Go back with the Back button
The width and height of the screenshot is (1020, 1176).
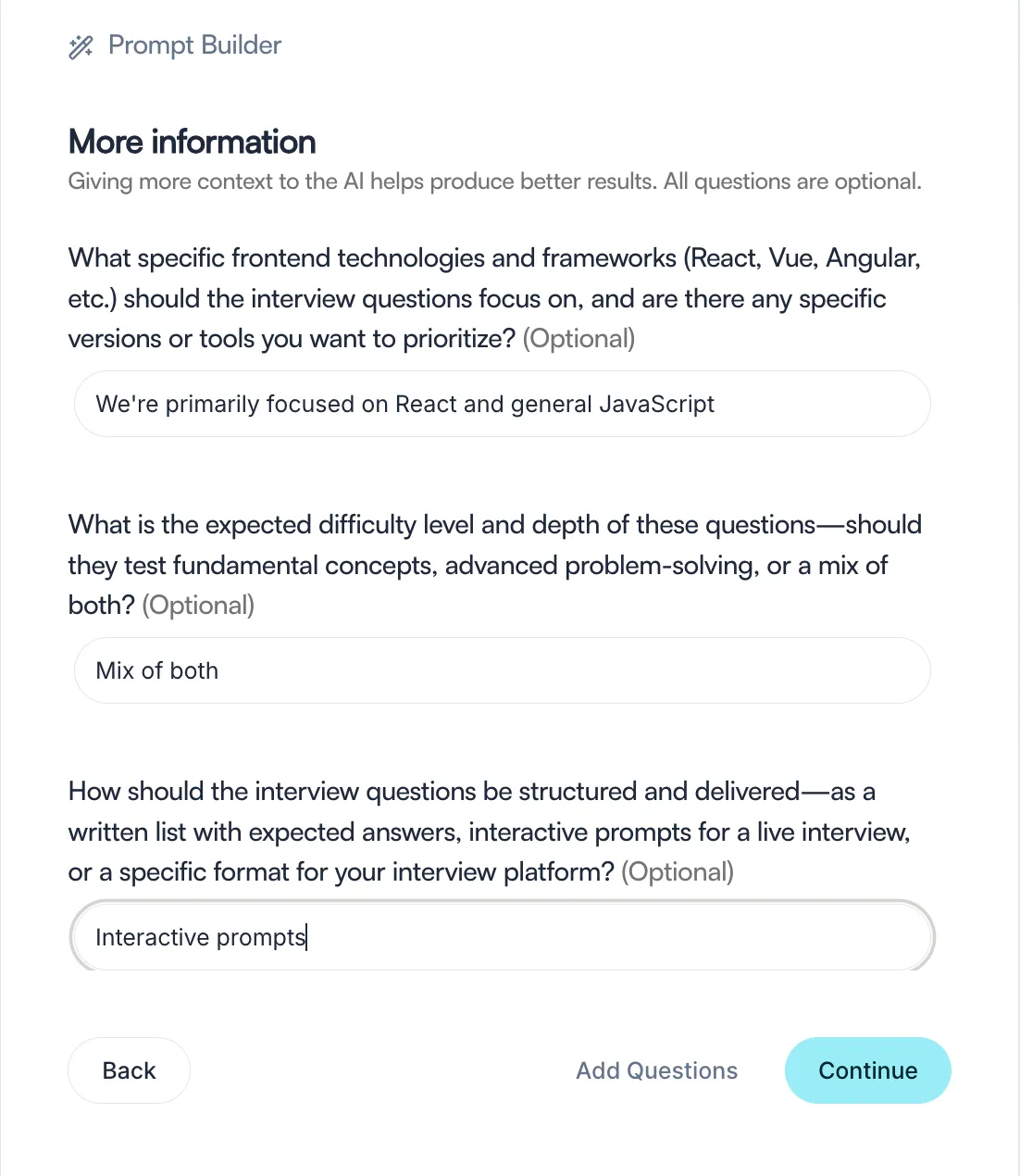click(129, 1070)
